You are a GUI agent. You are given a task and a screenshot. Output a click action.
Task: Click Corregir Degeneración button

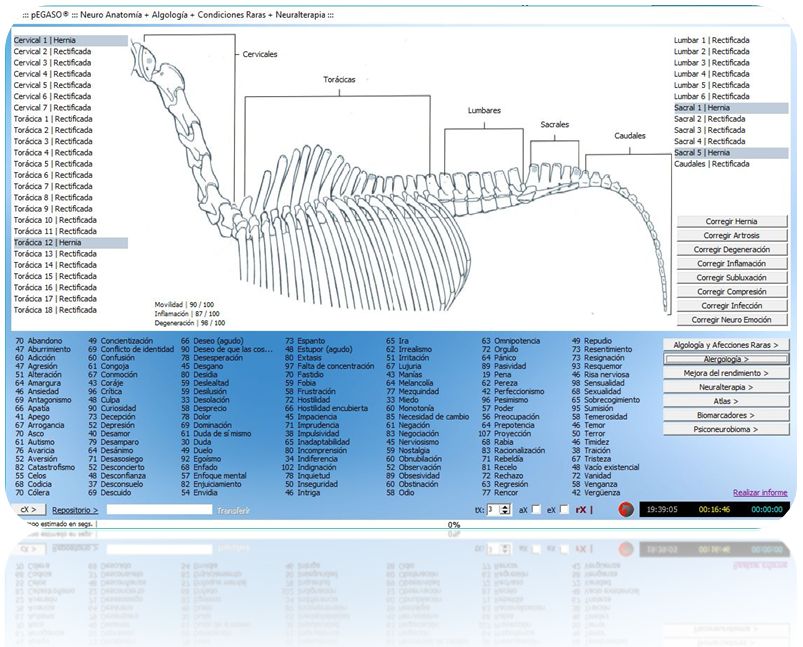(x=732, y=249)
